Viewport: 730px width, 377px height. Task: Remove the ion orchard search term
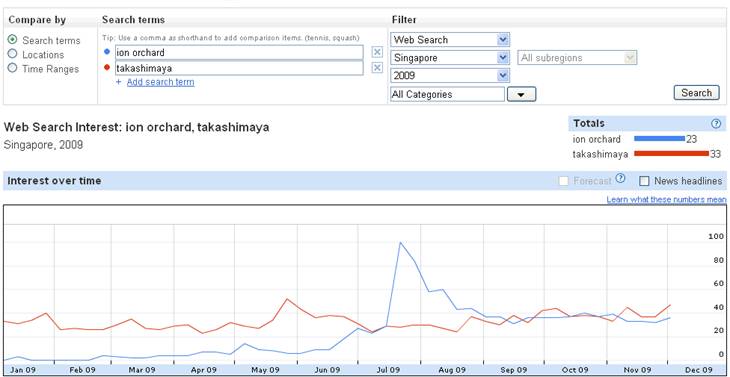(377, 52)
